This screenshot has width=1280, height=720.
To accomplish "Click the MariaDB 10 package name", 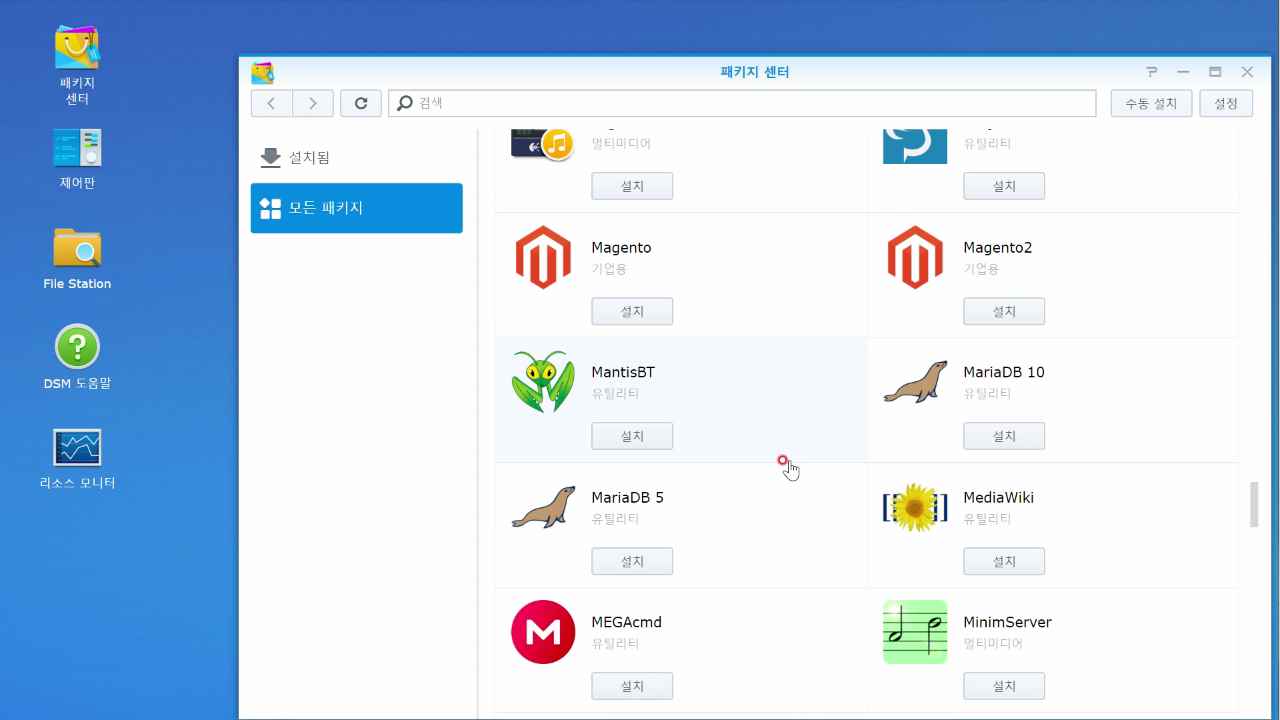I will point(1004,373).
